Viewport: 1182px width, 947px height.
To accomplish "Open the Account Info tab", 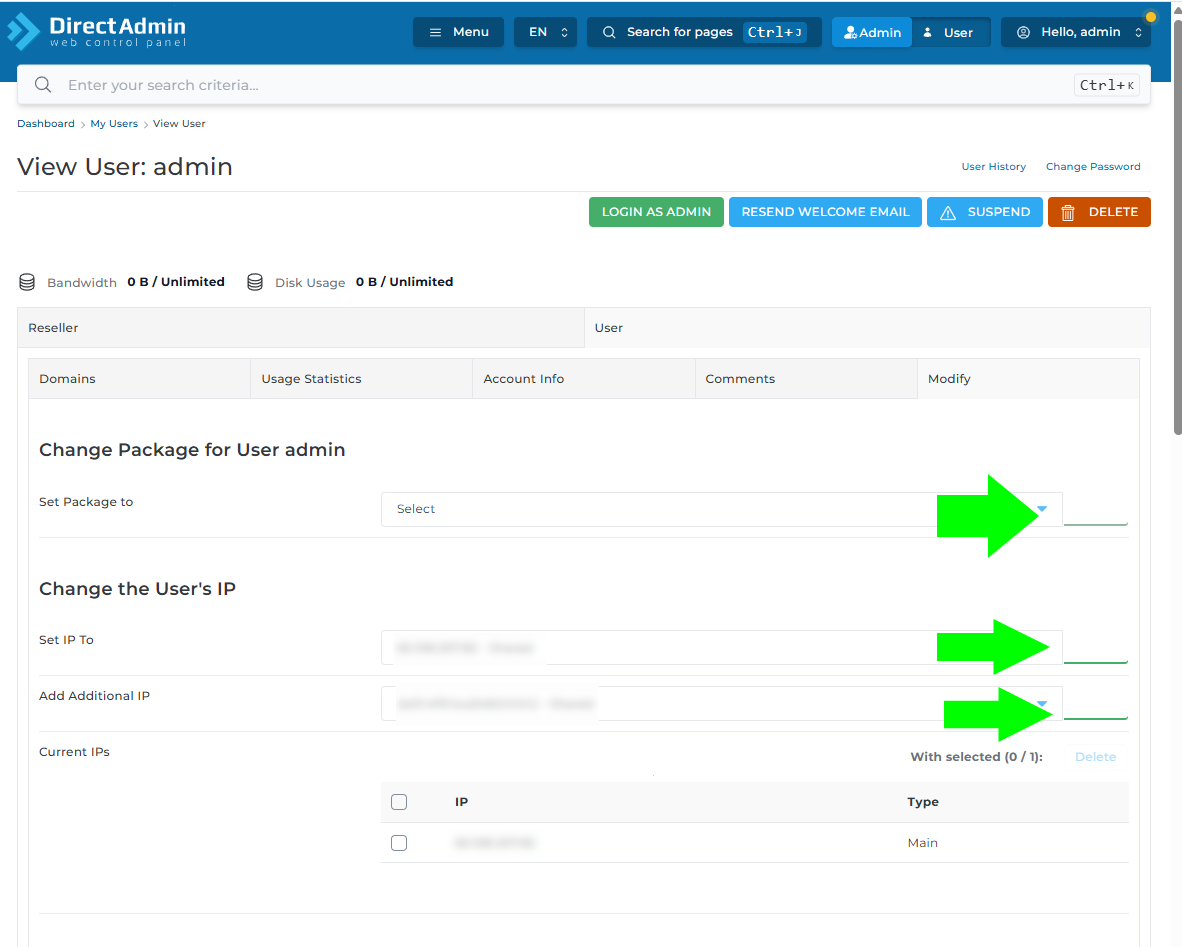I will (x=583, y=378).
